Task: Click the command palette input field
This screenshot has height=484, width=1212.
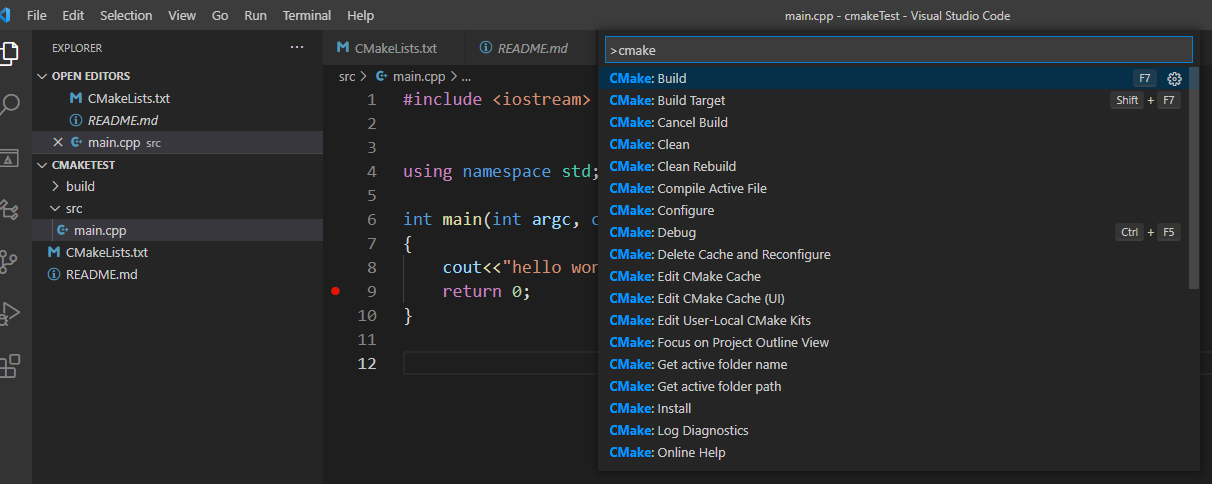Action: tap(898, 49)
